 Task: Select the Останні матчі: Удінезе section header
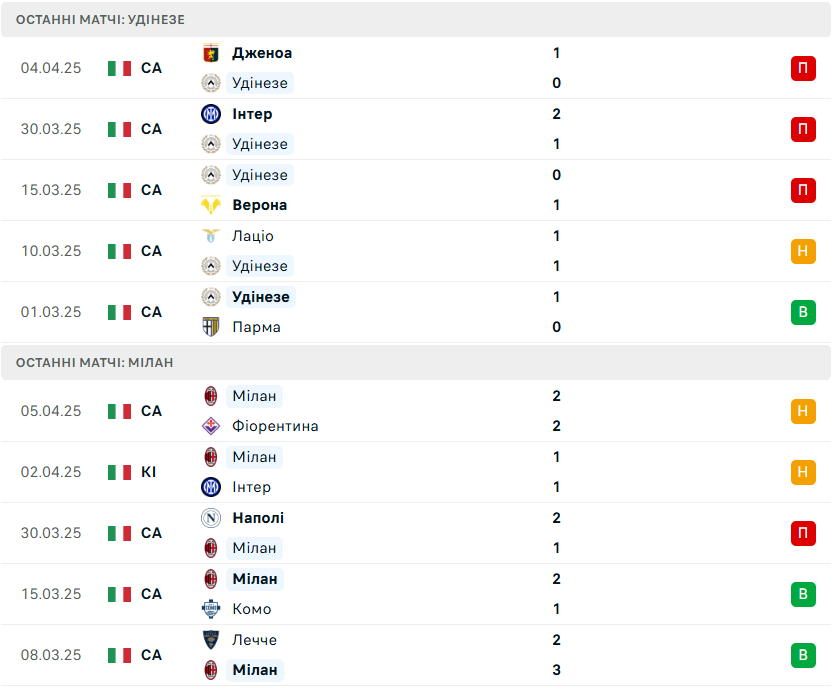tap(416, 20)
